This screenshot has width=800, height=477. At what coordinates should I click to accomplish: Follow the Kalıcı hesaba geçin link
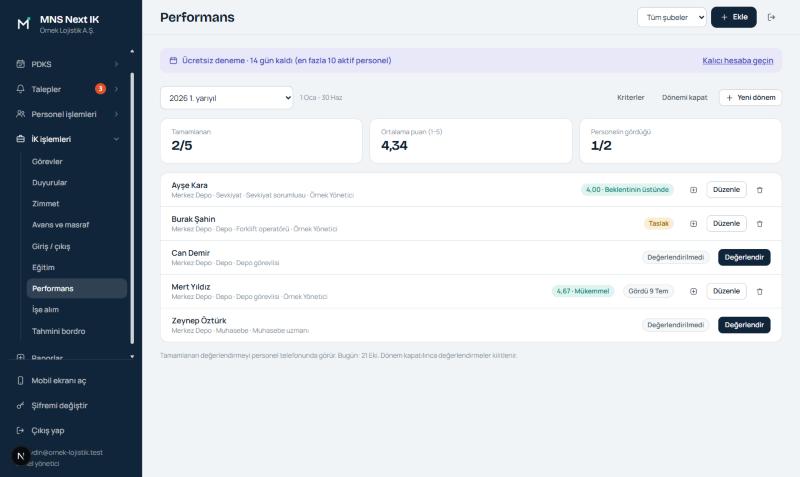pos(737,60)
